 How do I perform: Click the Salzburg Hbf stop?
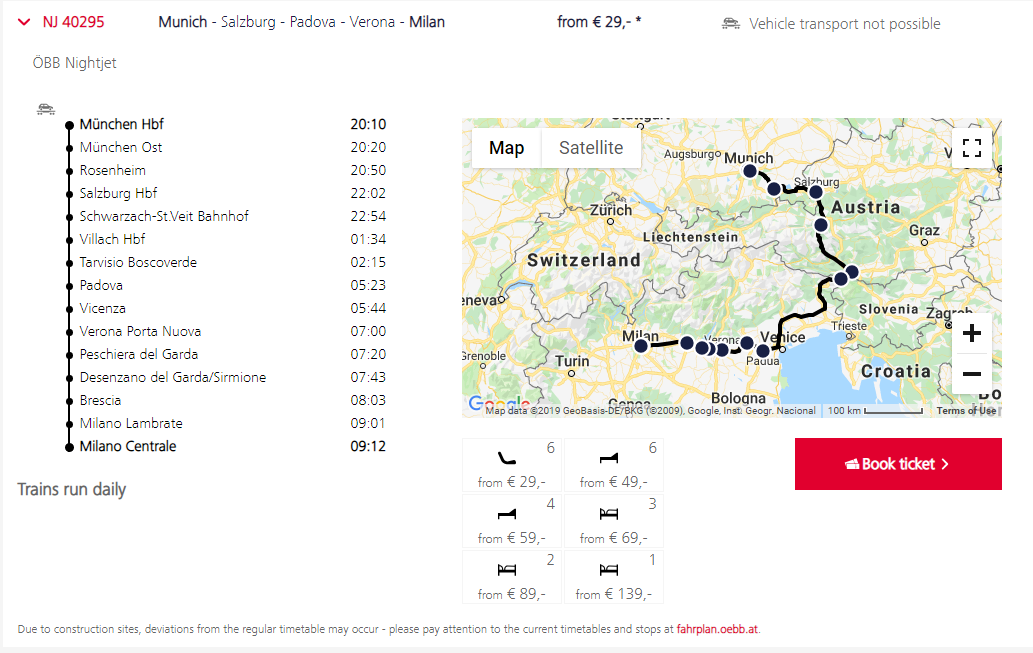pyautogui.click(x=119, y=193)
